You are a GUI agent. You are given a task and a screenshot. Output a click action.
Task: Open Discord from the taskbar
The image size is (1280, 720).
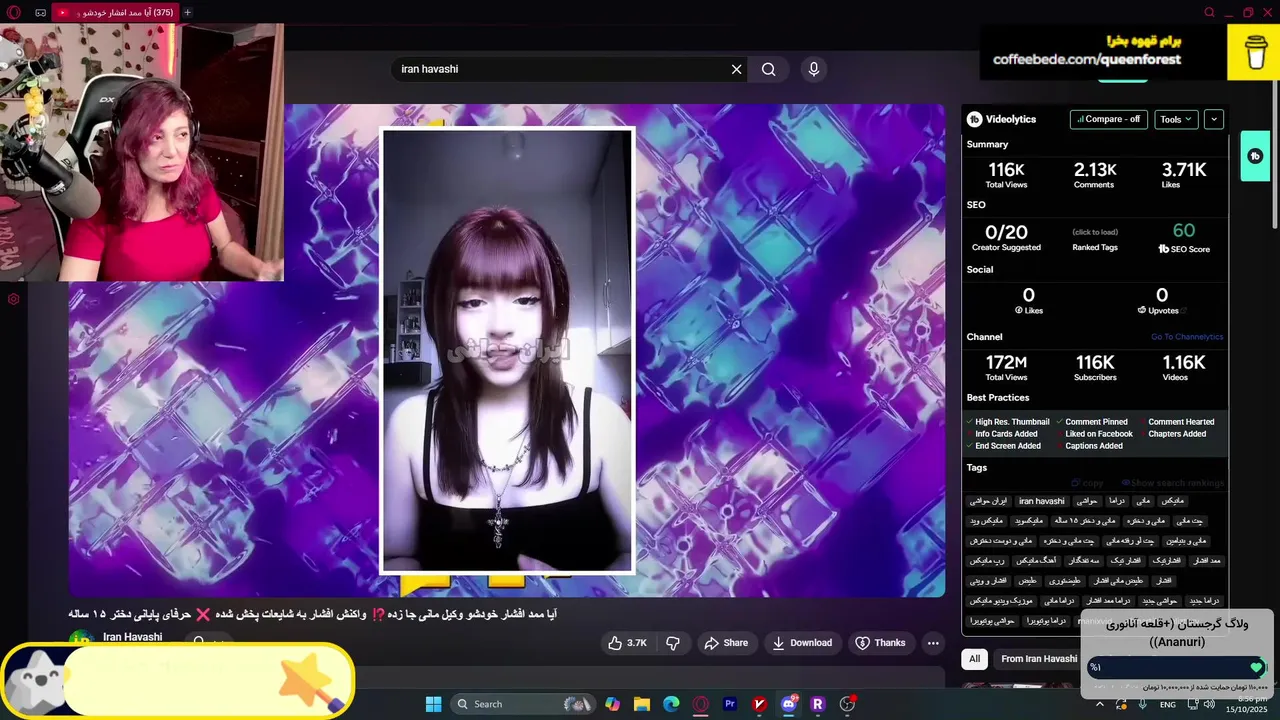coord(789,704)
